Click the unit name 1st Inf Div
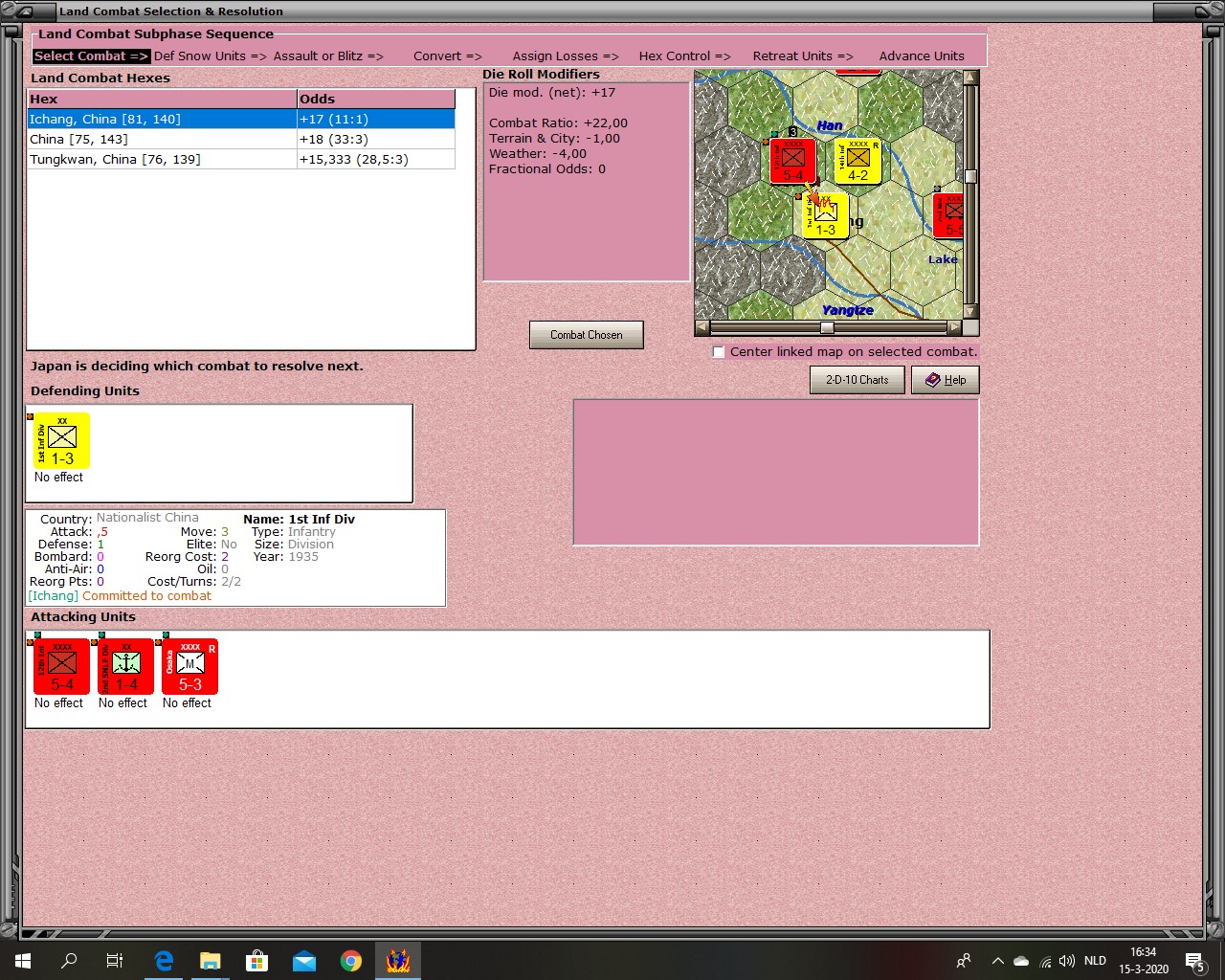 pos(322,520)
